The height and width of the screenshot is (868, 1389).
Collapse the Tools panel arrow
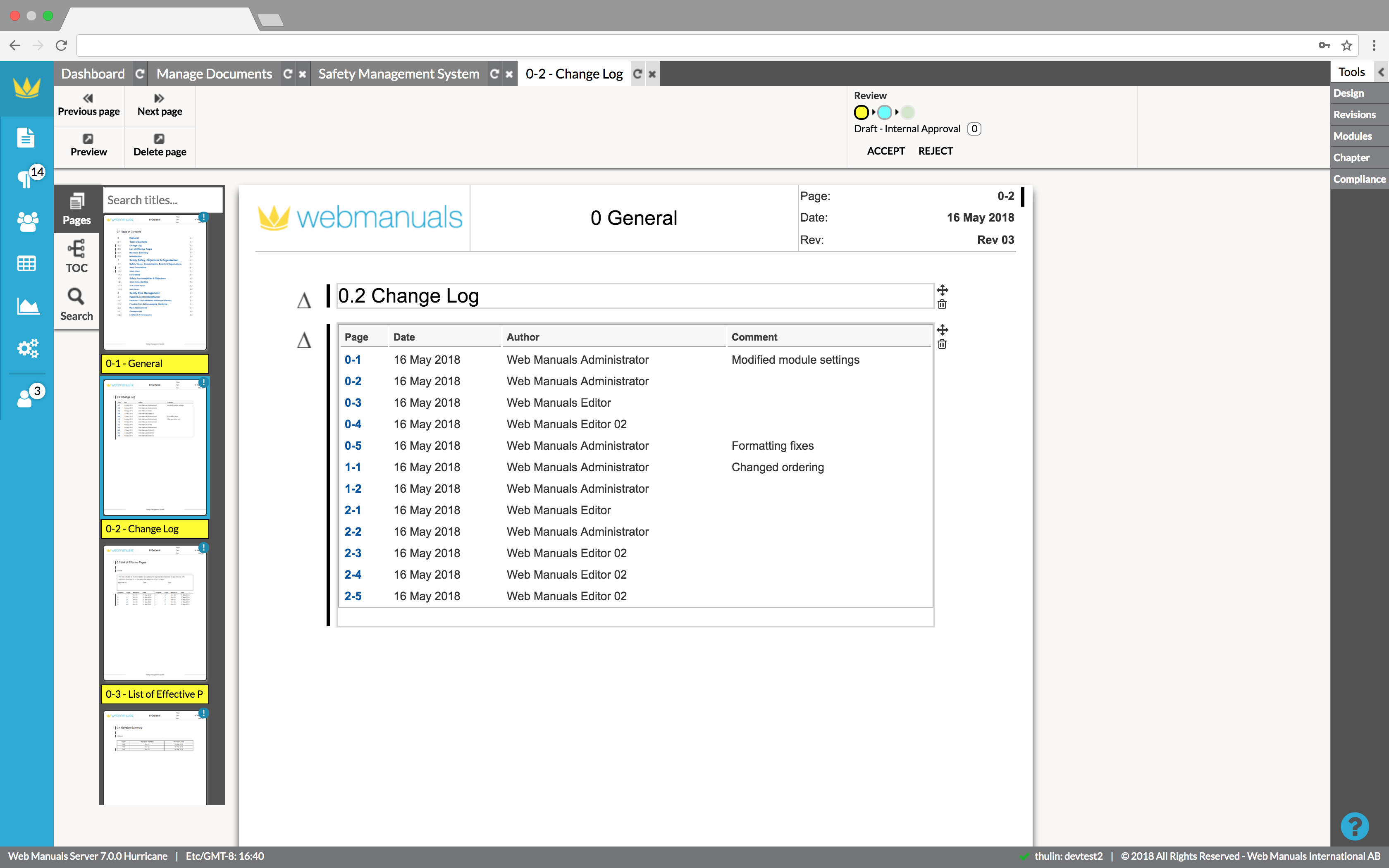(x=1381, y=72)
